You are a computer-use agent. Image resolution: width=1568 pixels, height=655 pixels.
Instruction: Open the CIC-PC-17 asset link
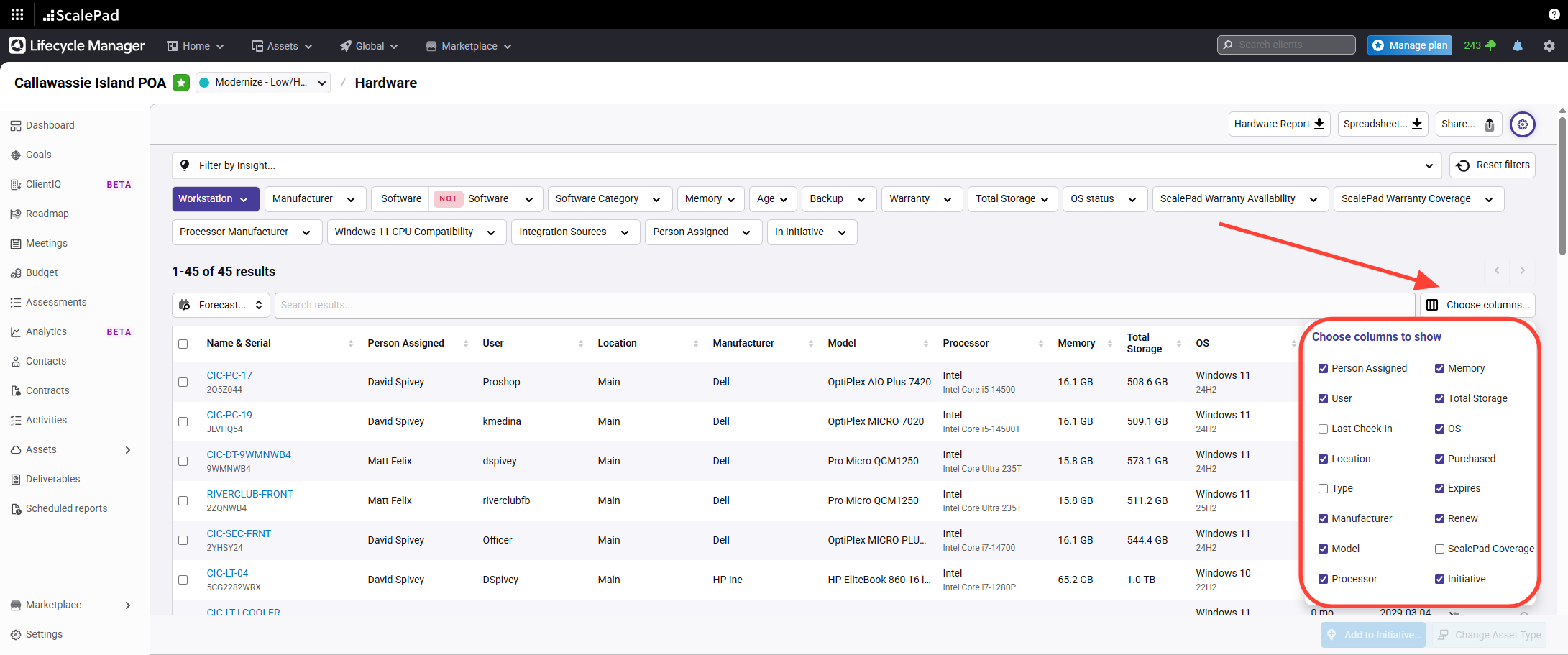click(x=229, y=375)
